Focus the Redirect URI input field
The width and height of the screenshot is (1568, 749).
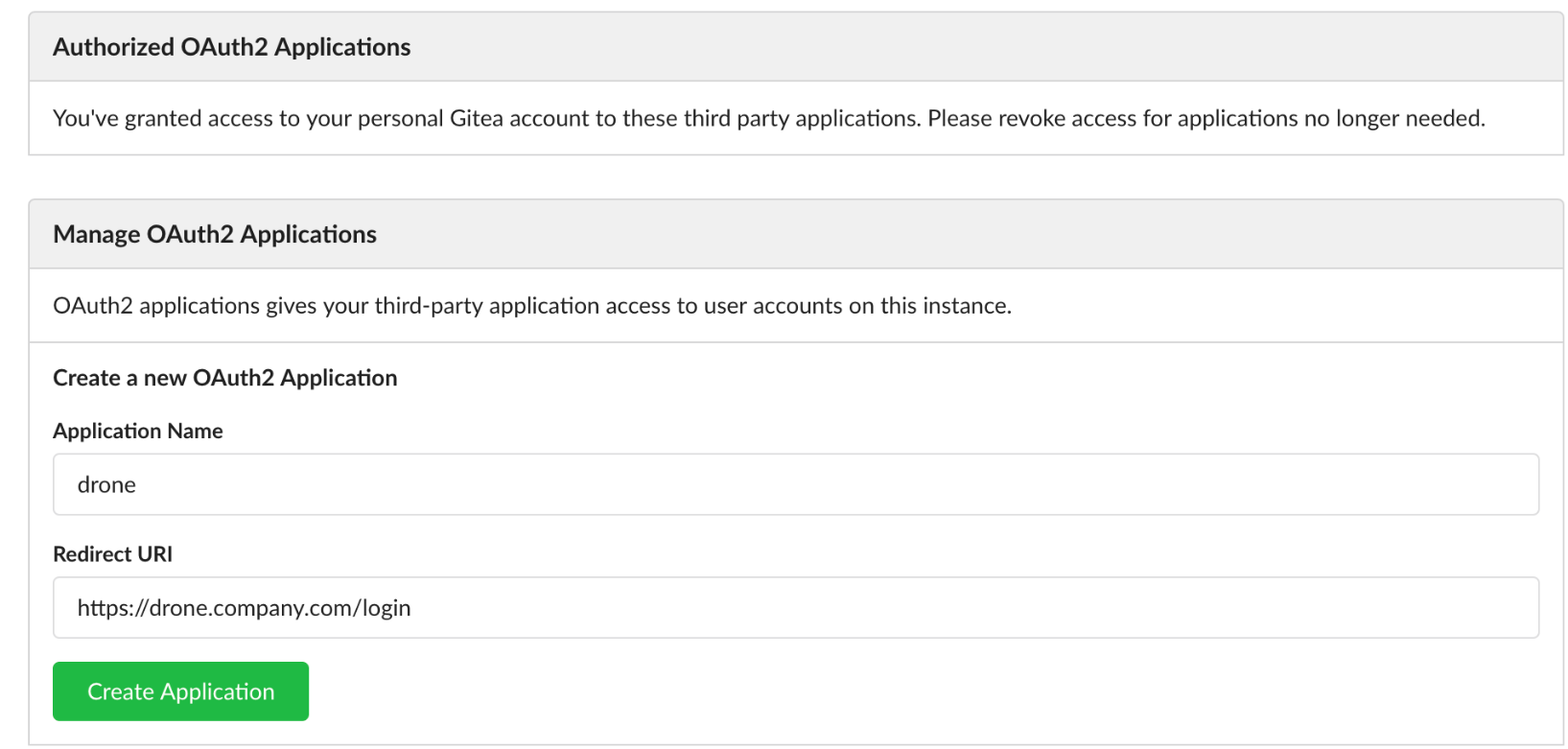coord(796,607)
